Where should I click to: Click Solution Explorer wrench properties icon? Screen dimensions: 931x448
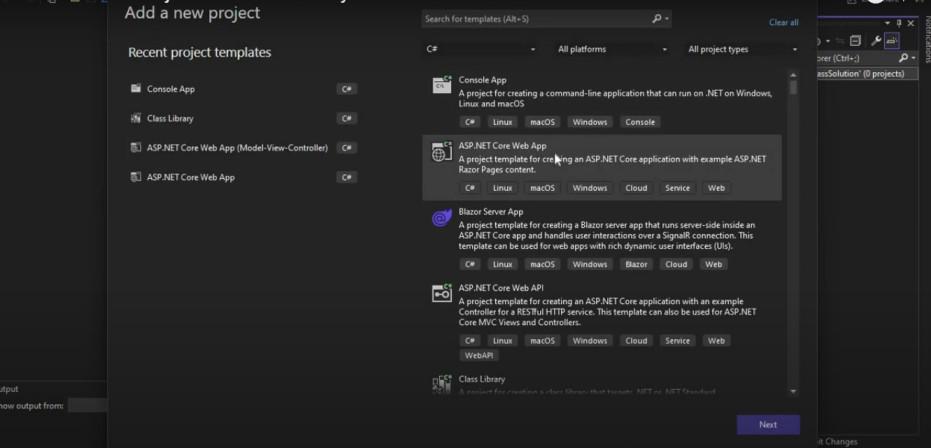[875, 41]
